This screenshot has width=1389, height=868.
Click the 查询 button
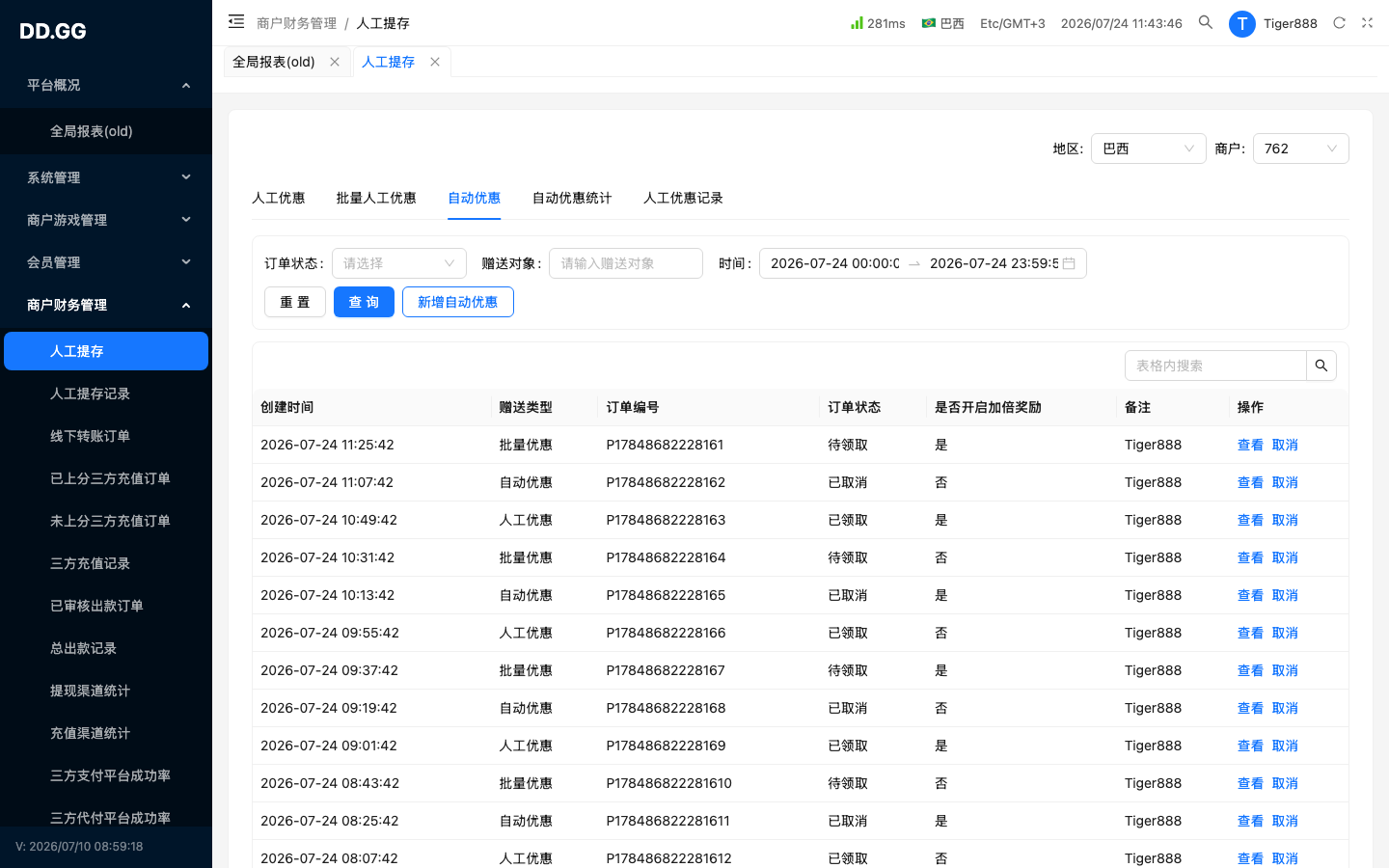click(364, 302)
